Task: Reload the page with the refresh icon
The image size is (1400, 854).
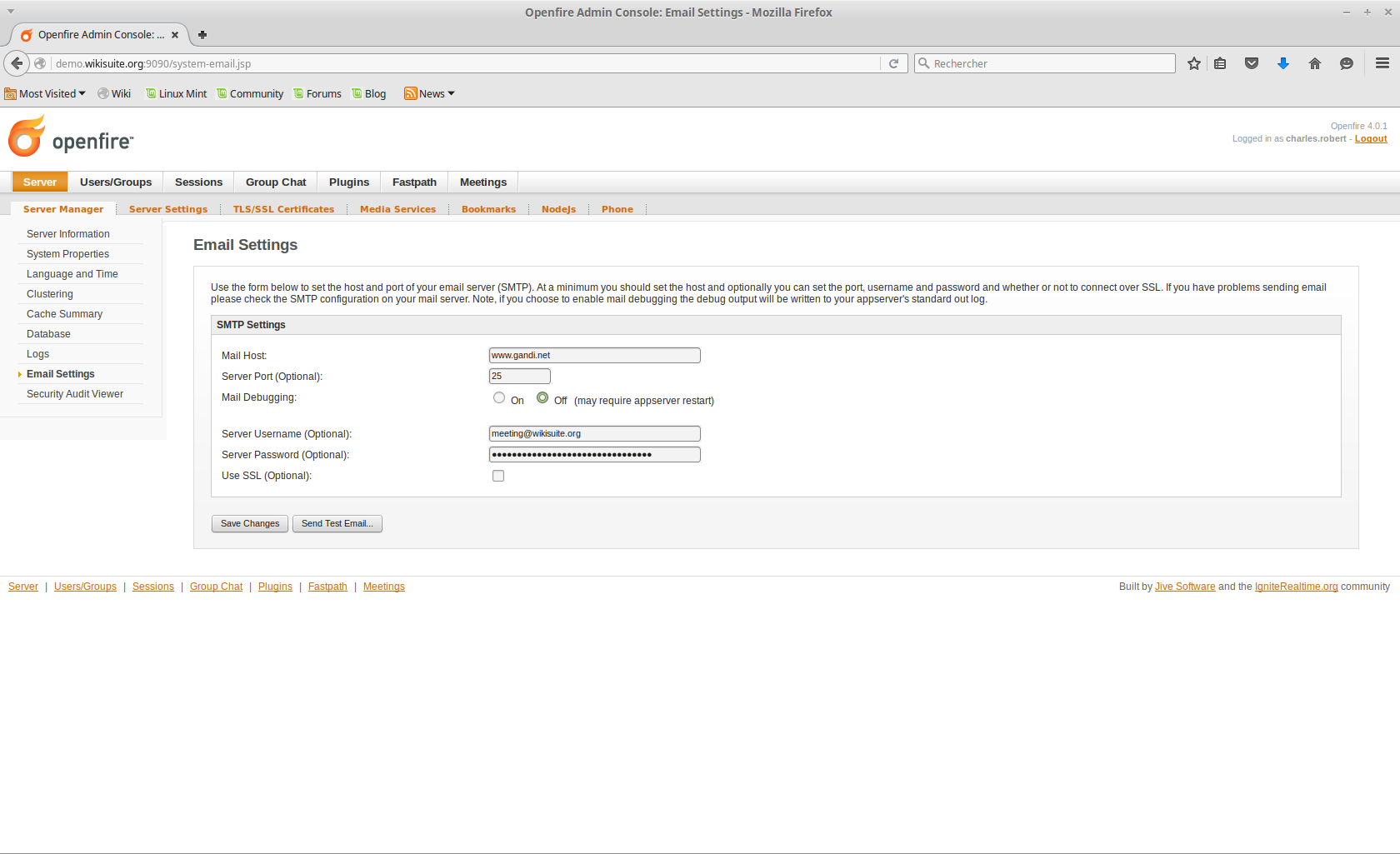Action: pos(893,63)
